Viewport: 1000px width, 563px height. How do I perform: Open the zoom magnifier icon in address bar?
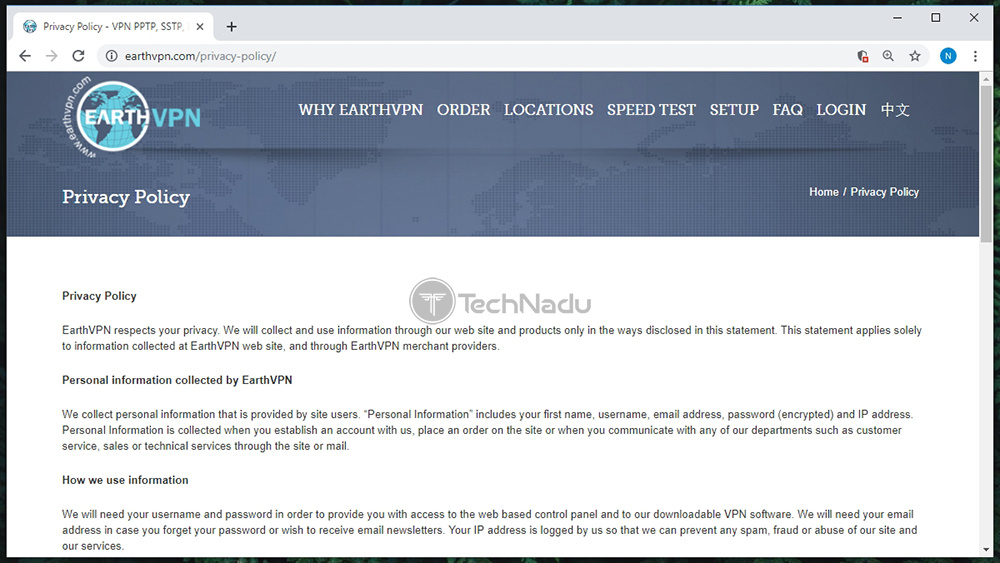888,56
